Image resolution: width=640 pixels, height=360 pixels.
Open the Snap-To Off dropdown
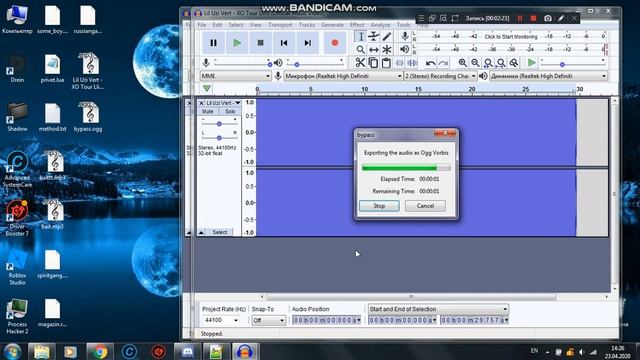click(268, 320)
